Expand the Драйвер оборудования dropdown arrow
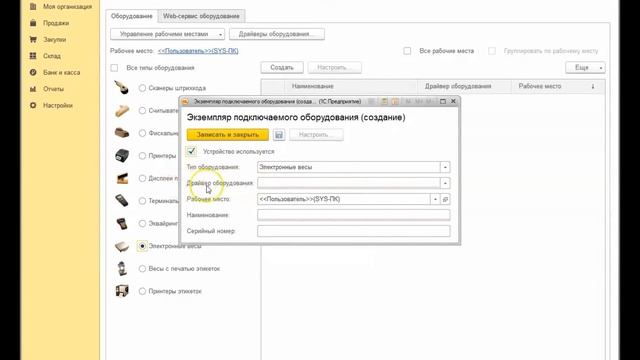 tap(445, 183)
